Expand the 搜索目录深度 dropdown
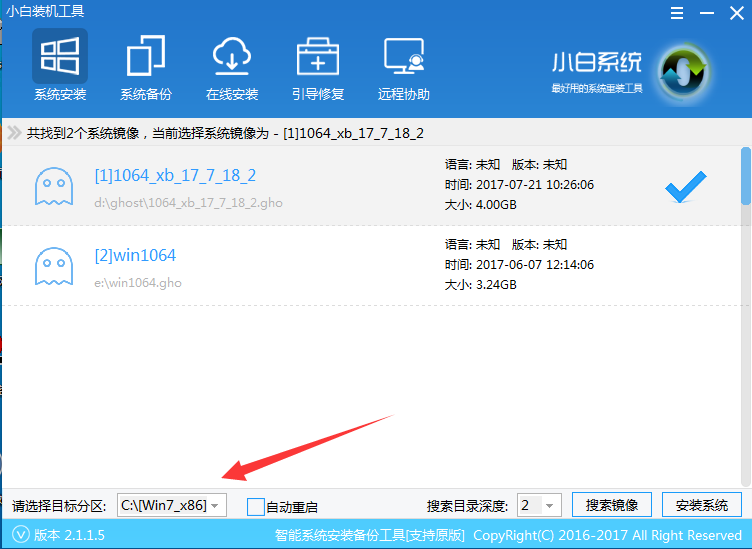Image resolution: width=752 pixels, height=549 pixels. pyautogui.click(x=539, y=505)
